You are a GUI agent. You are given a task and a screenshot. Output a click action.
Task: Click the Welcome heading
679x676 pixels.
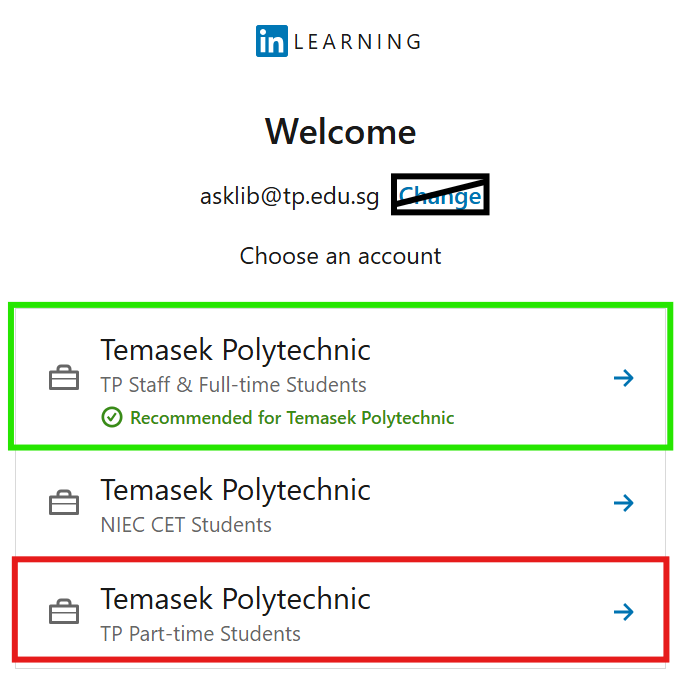[340, 131]
